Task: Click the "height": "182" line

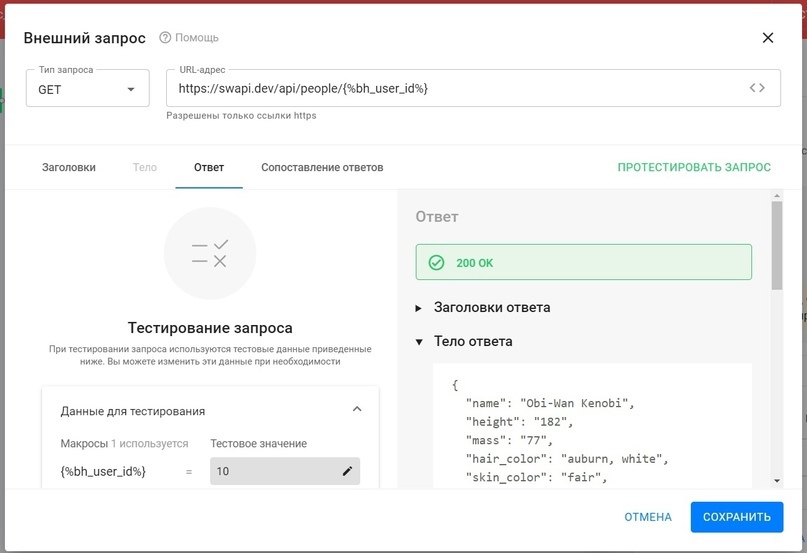Action: click(x=519, y=422)
